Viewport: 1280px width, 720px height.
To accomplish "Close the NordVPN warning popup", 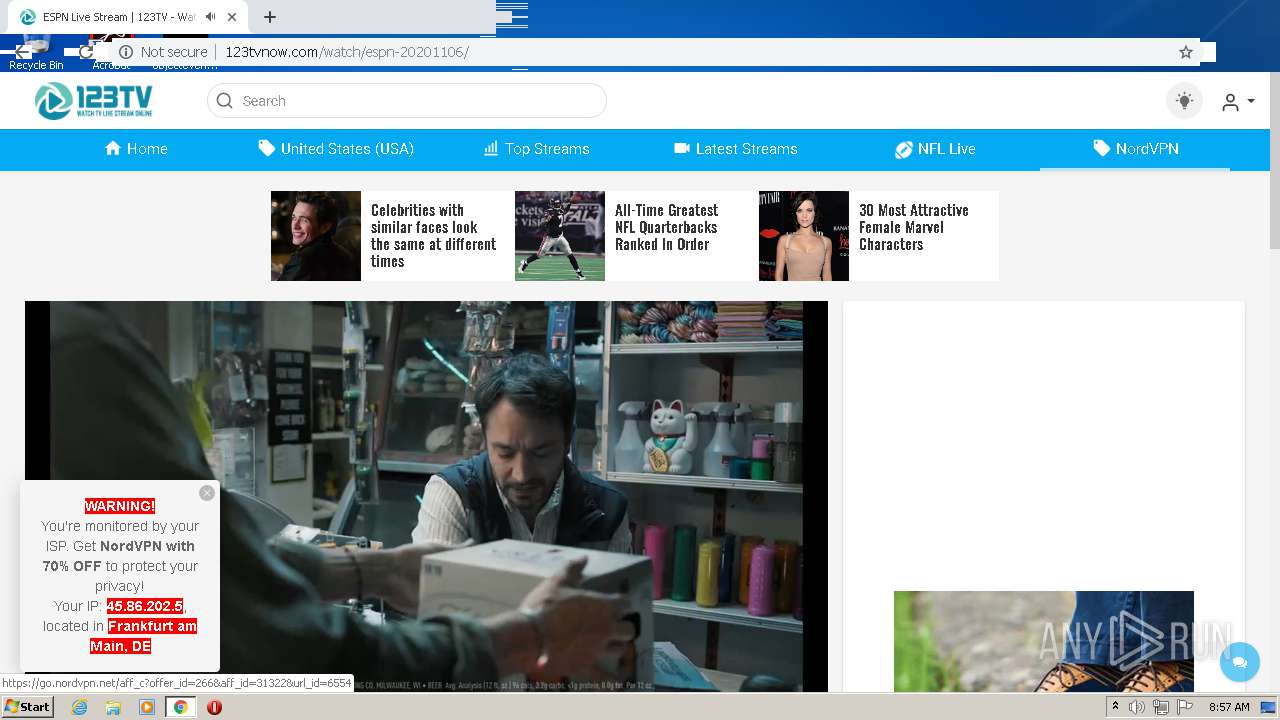I will [207, 493].
